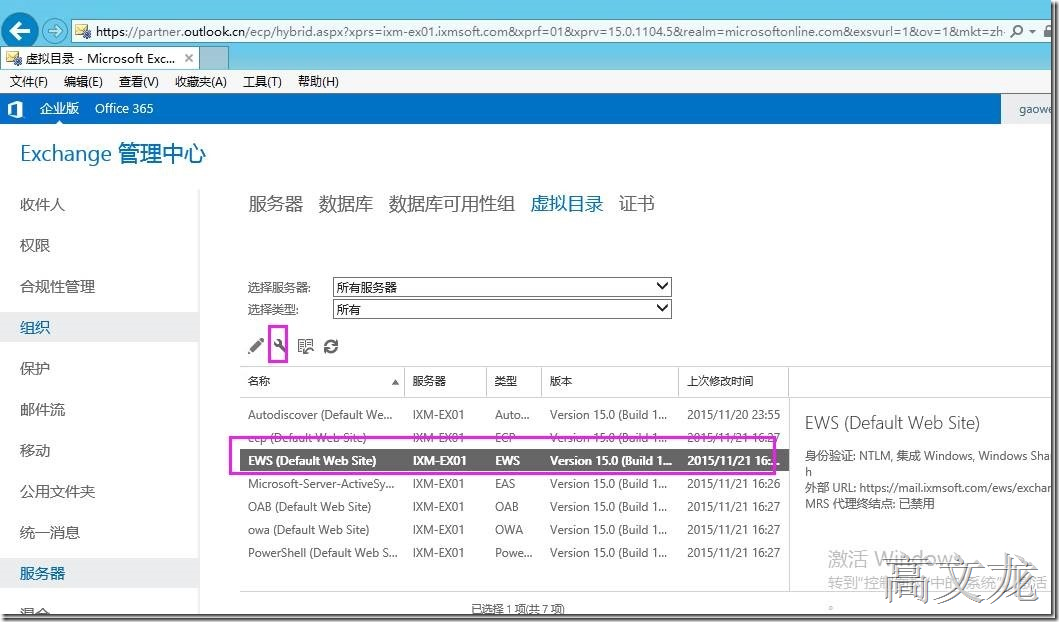The image size is (1059, 622).
Task: Select the Autodiscover (Default We... row
Action: (x=514, y=415)
